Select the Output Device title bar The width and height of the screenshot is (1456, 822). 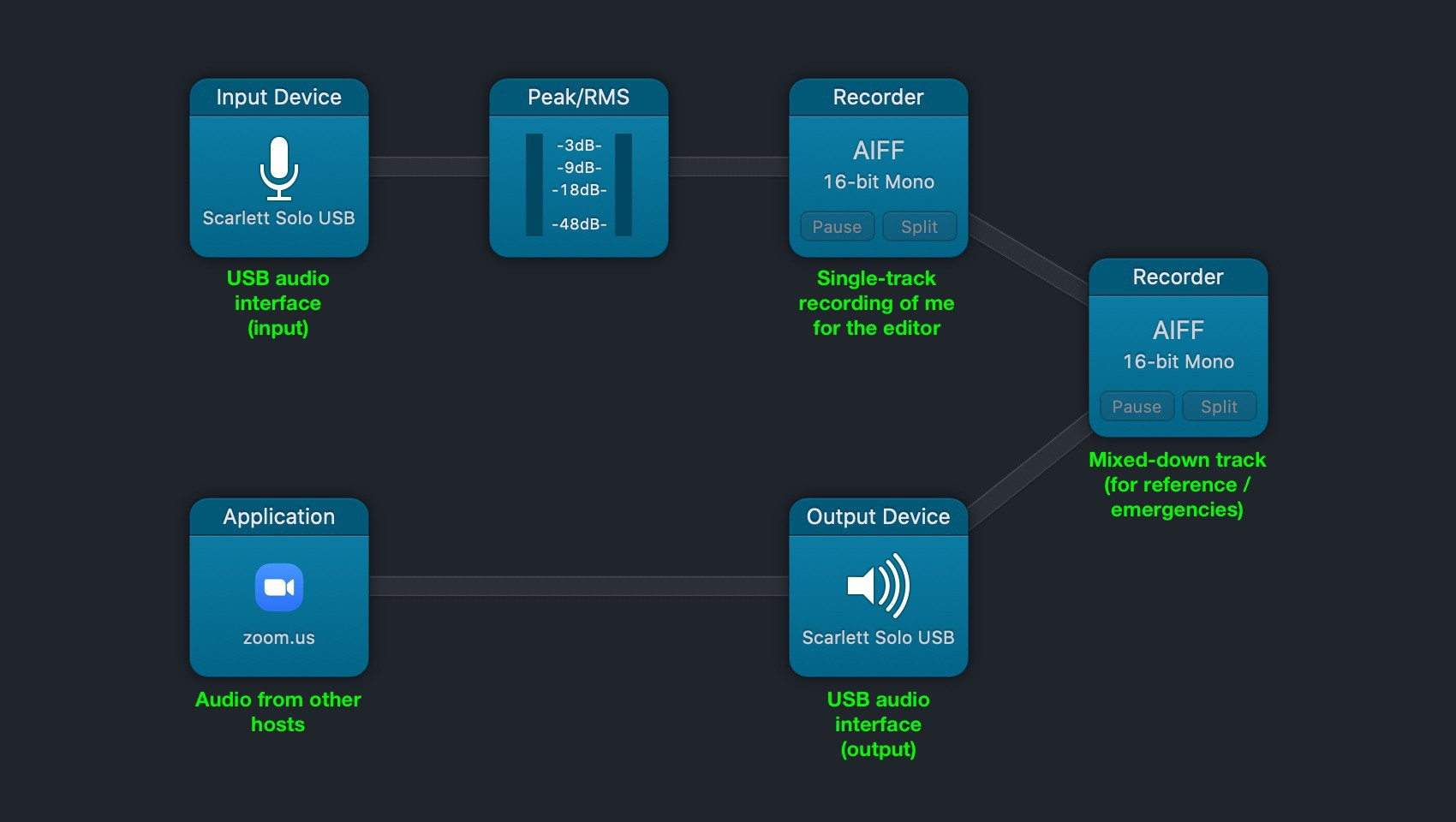click(878, 516)
